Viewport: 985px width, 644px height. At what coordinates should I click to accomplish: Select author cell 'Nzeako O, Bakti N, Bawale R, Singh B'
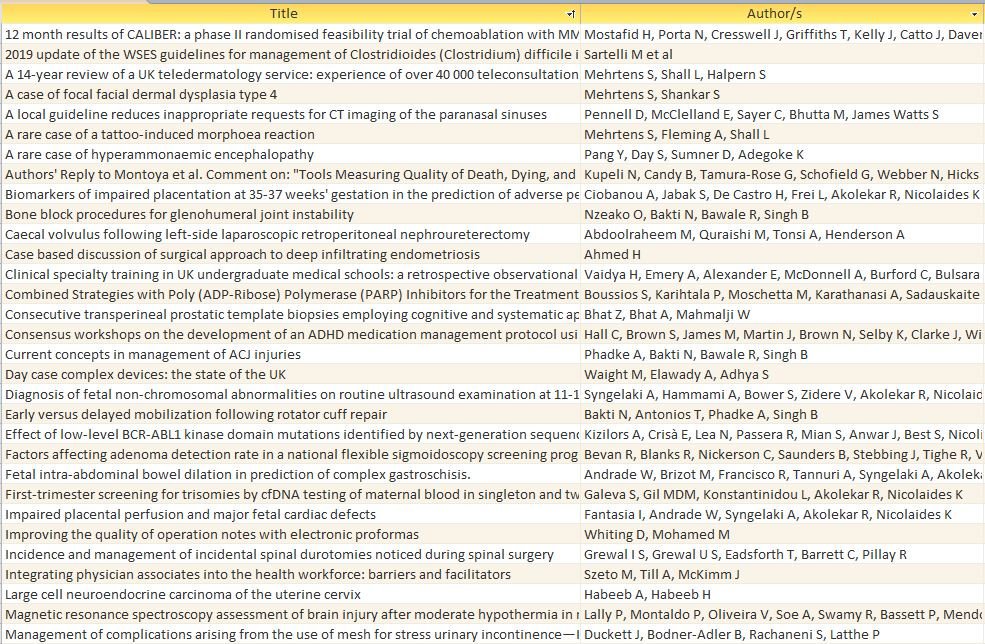tap(783, 215)
